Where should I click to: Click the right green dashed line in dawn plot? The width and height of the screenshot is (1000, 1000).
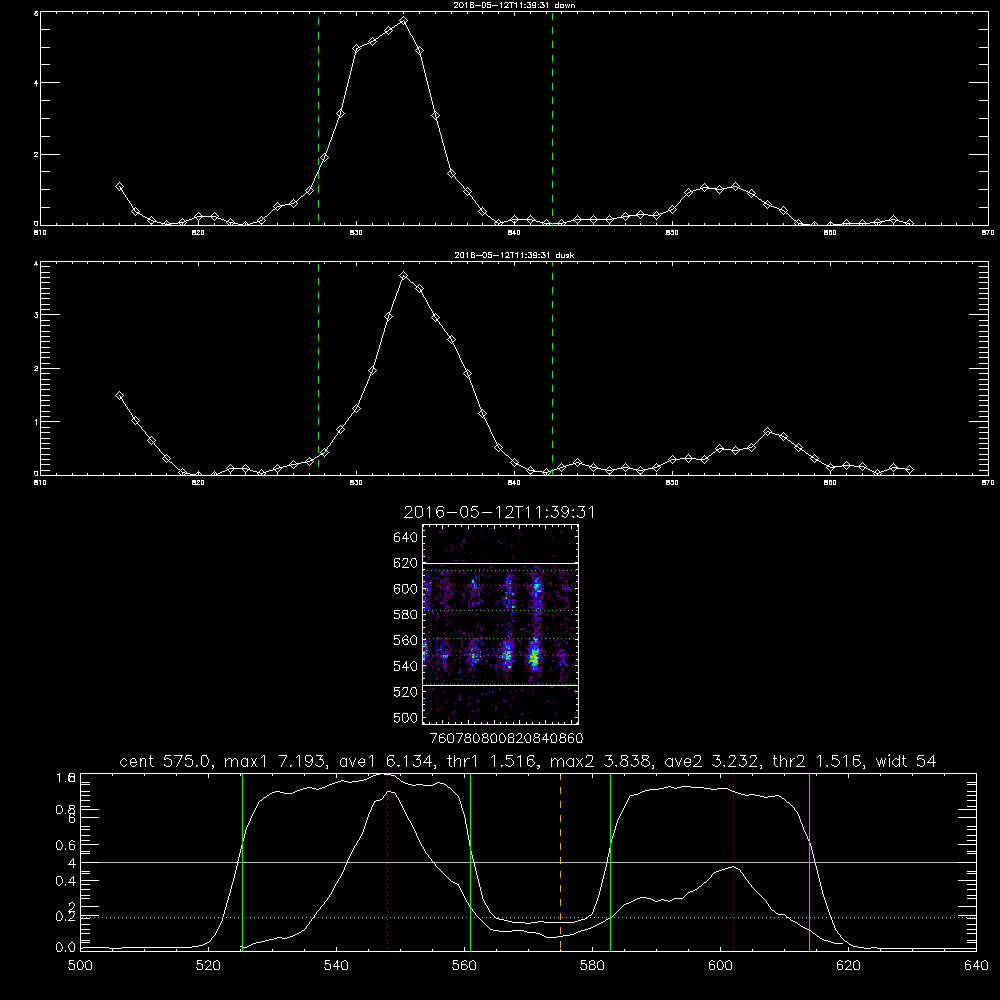pos(552,118)
